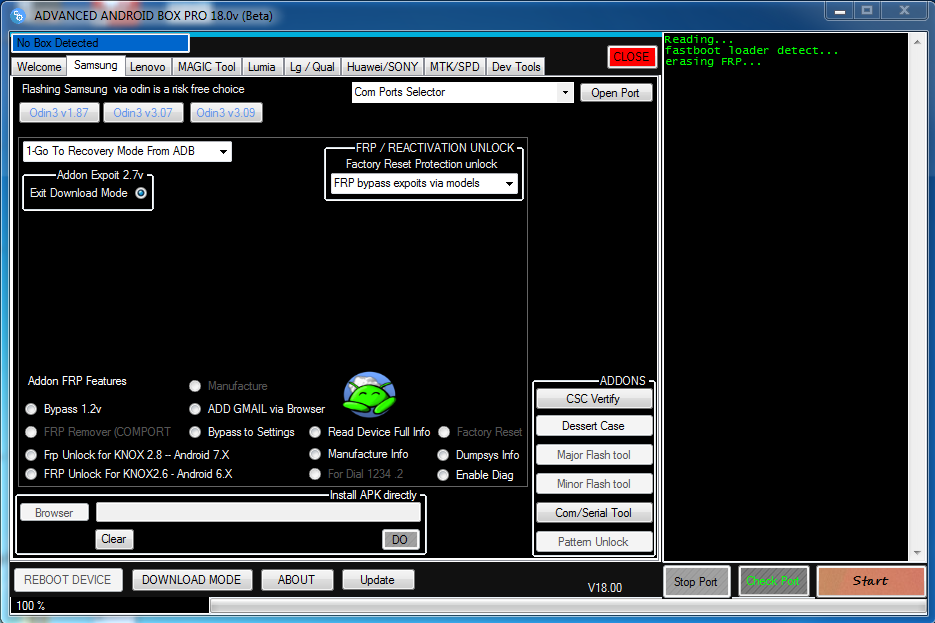Screen dimensions: 935x623
Task: Click the log panel scroll down arrow
Action: click(917, 553)
